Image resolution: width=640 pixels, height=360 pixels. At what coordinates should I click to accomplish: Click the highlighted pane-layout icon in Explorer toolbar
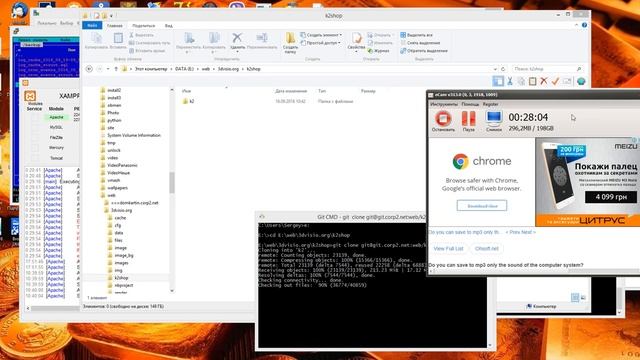[x=498, y=81]
